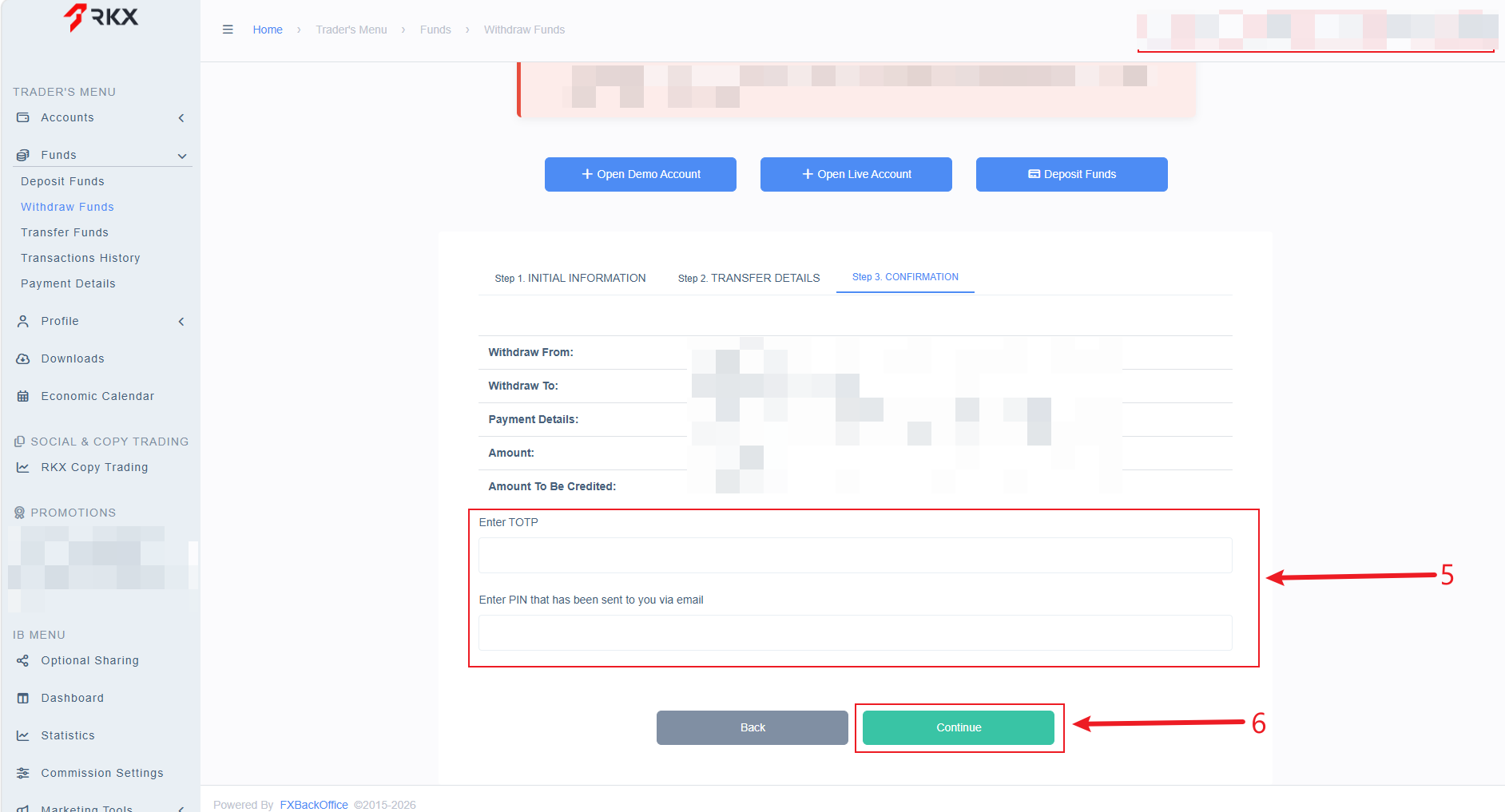
Task: Click the RKX Copy Trading chart icon
Action: click(x=23, y=467)
